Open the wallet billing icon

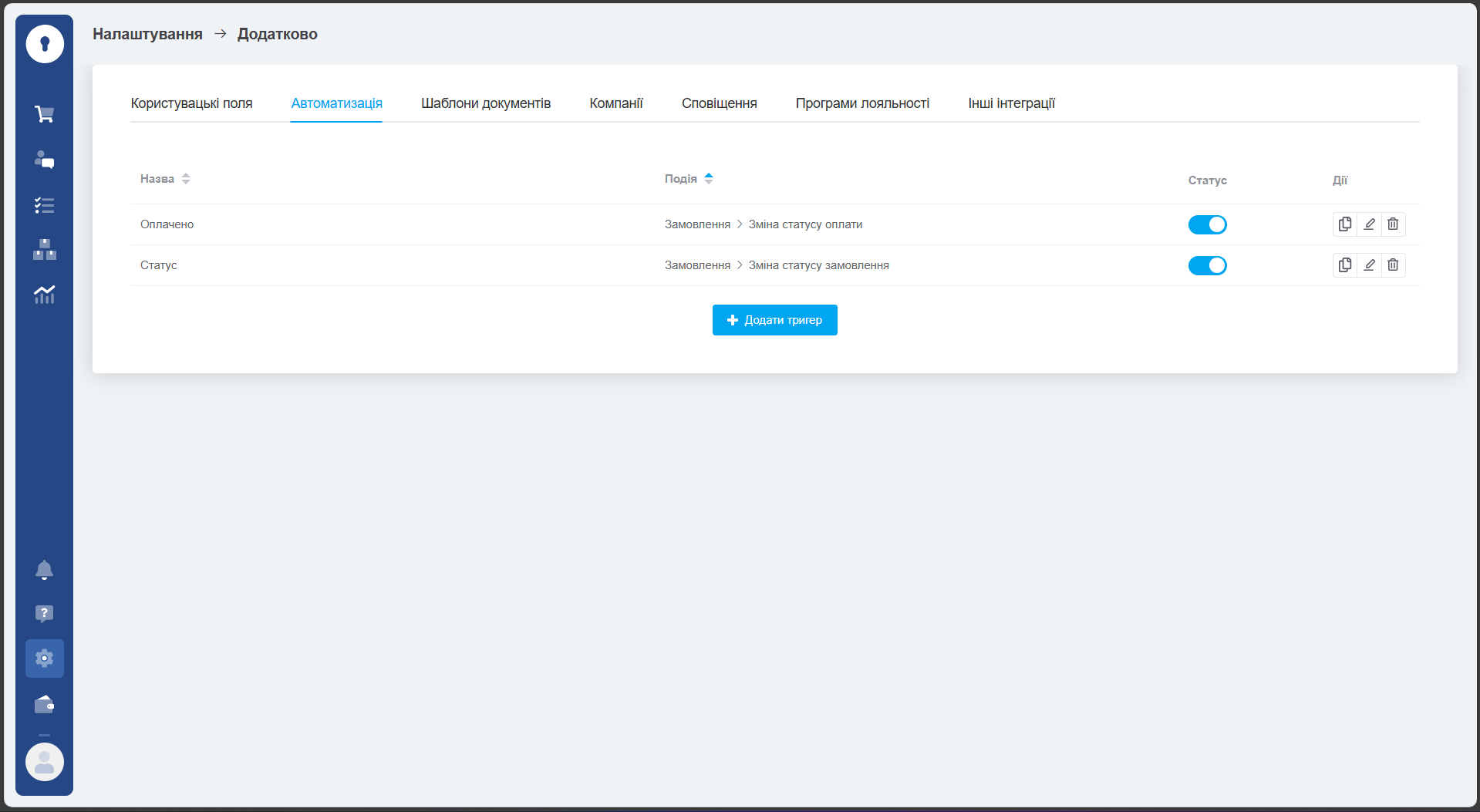[x=45, y=704]
